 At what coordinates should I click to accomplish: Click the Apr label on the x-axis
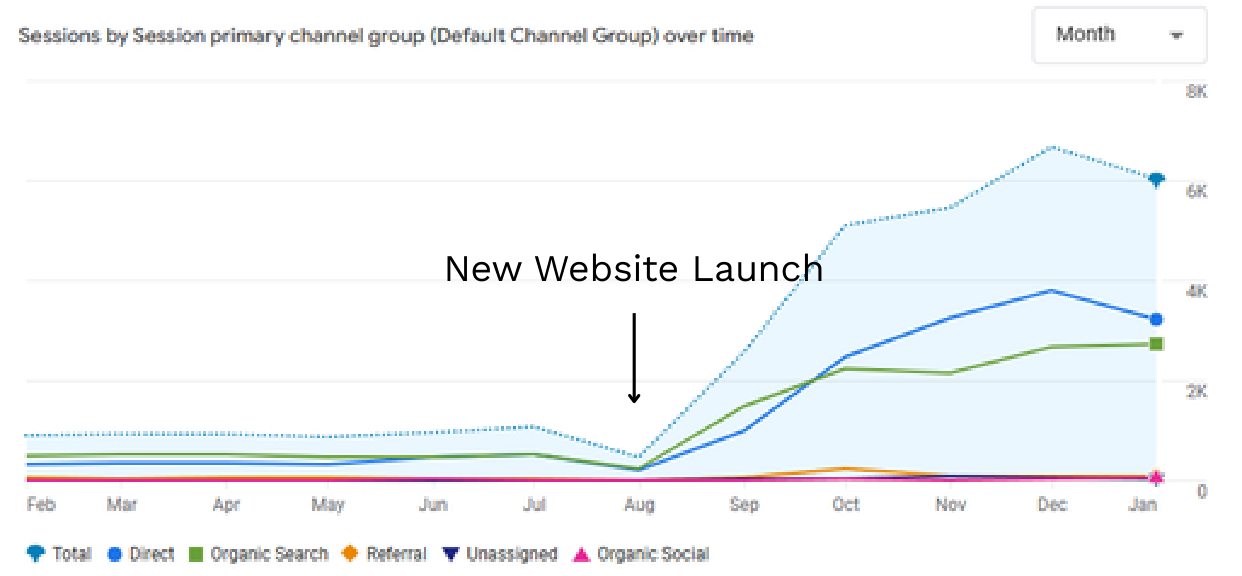pos(226,505)
